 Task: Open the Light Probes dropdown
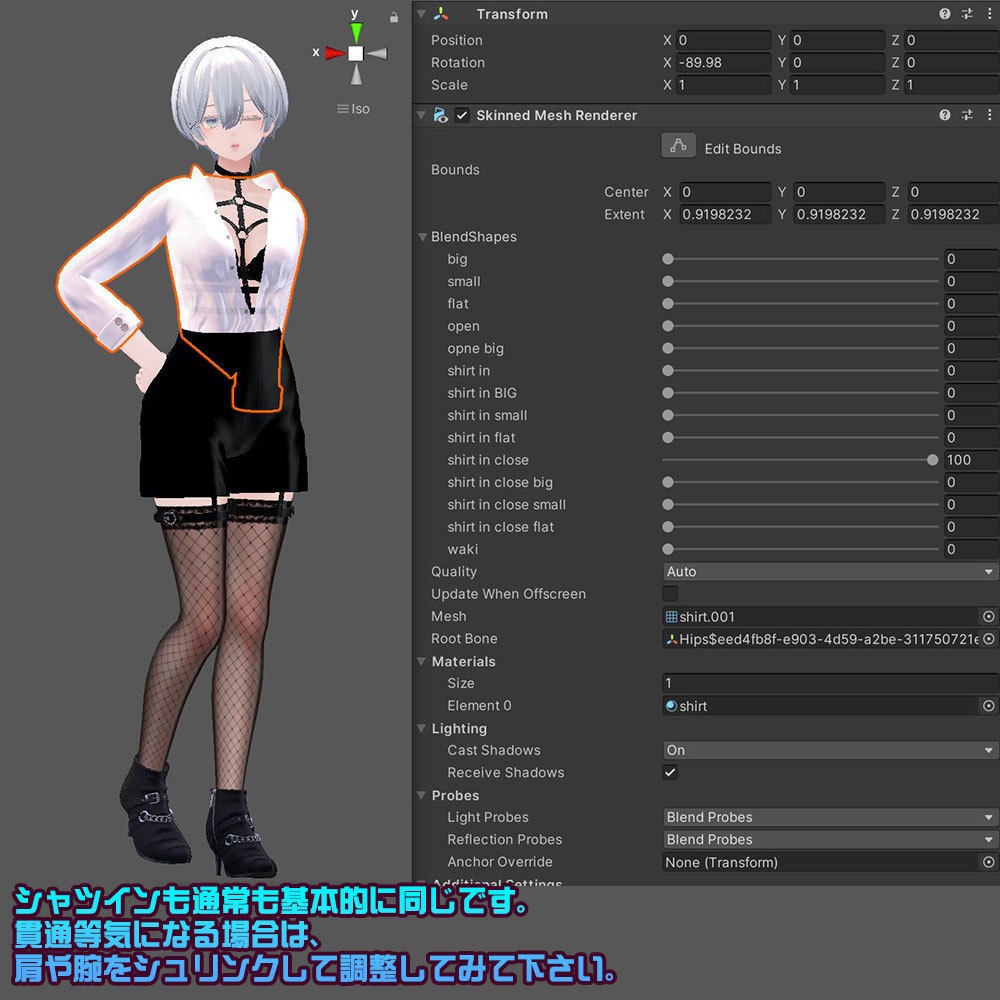[x=830, y=817]
